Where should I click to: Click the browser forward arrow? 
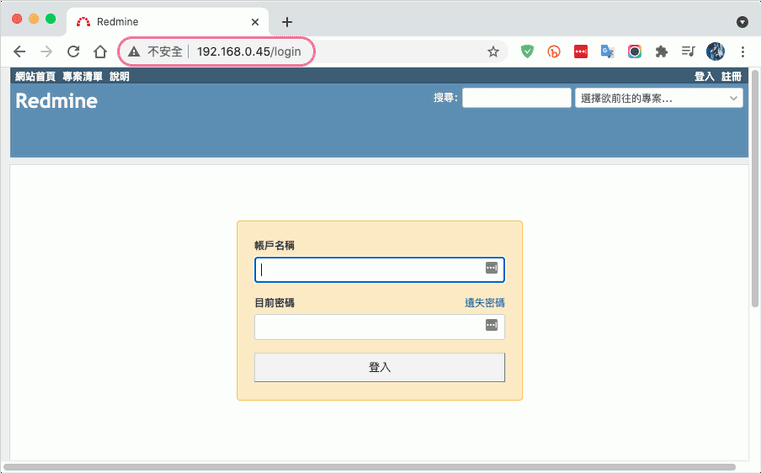pos(46,52)
